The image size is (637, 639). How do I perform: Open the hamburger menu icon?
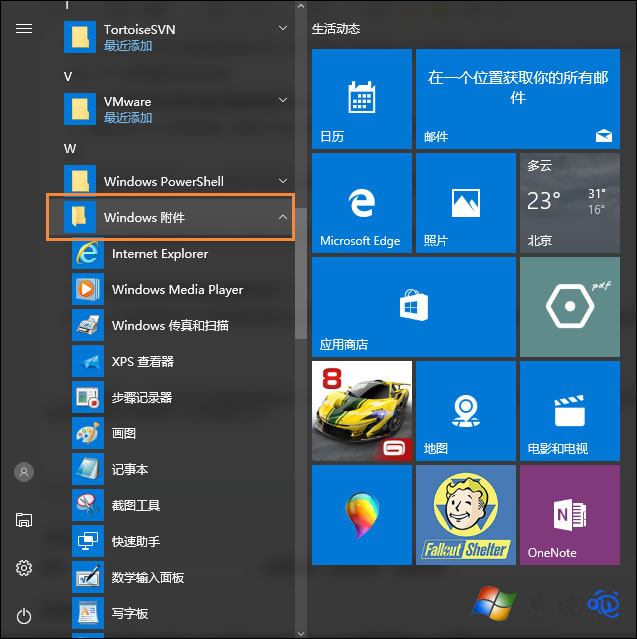tap(24, 29)
